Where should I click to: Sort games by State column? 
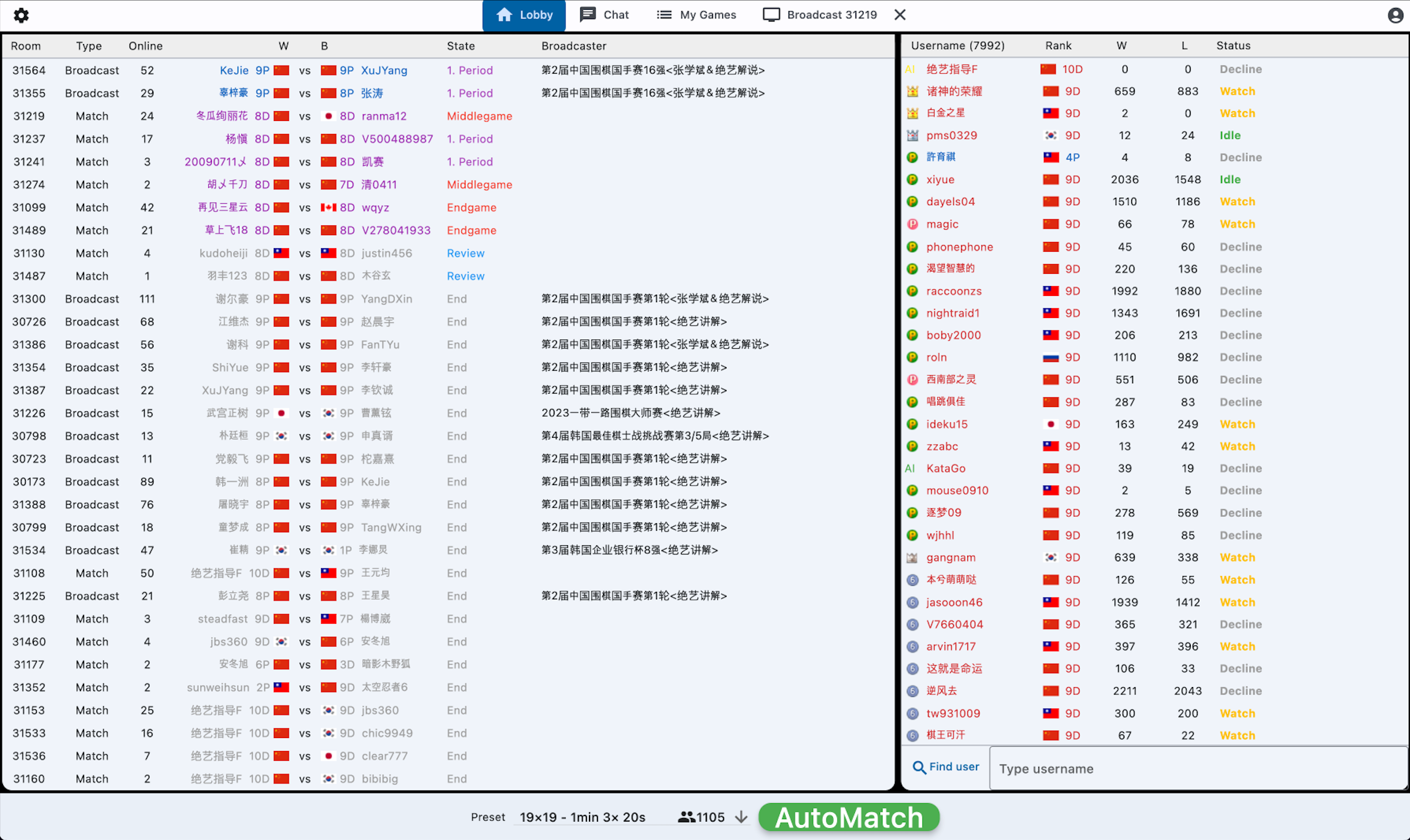pyautogui.click(x=461, y=46)
